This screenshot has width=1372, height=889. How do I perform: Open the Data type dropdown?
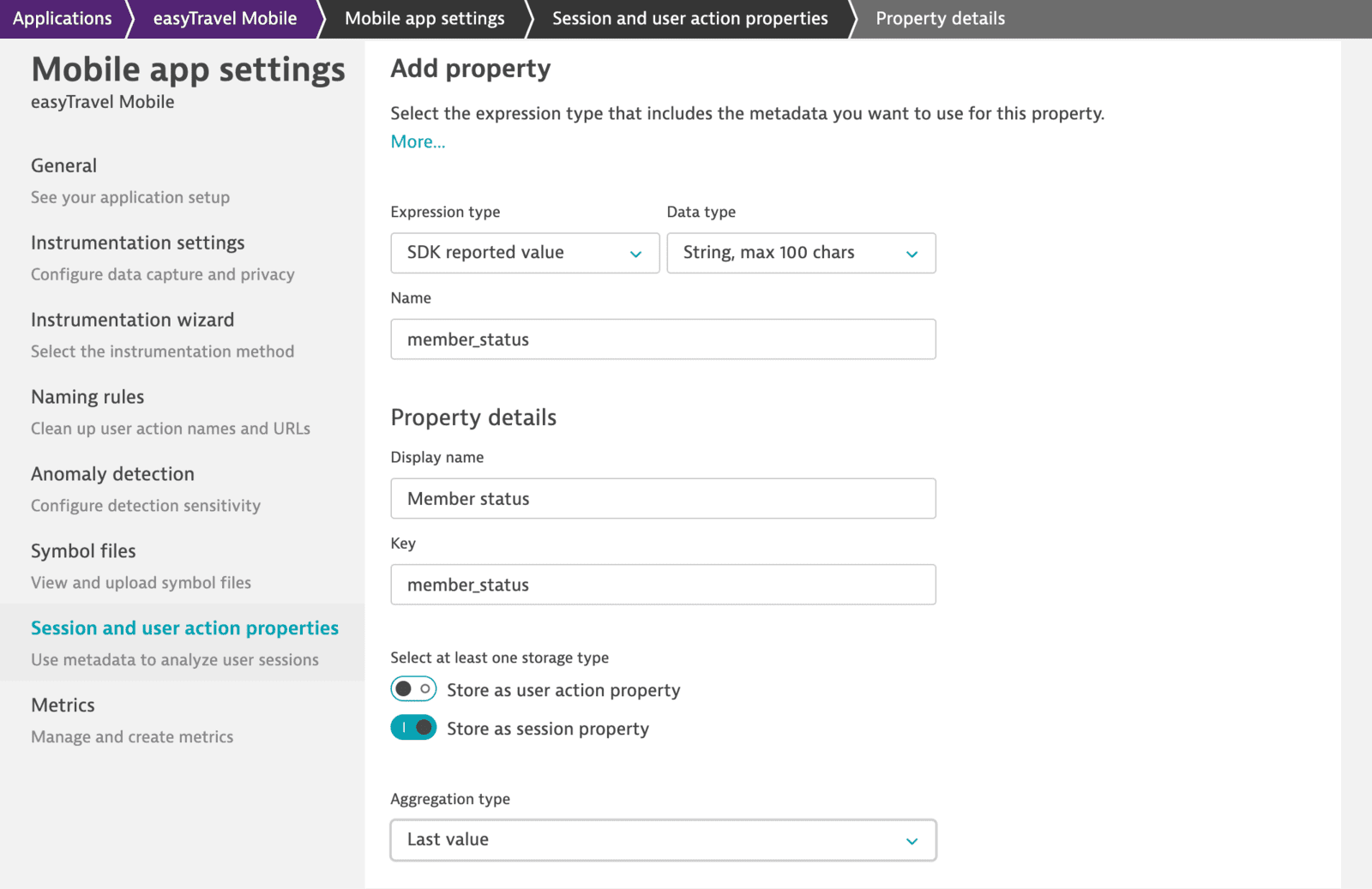click(800, 253)
